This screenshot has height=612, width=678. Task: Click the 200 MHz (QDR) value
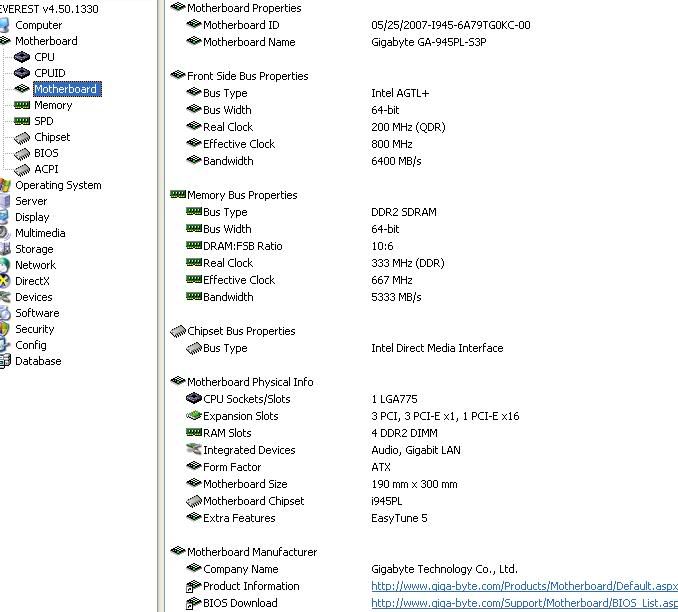click(408, 127)
